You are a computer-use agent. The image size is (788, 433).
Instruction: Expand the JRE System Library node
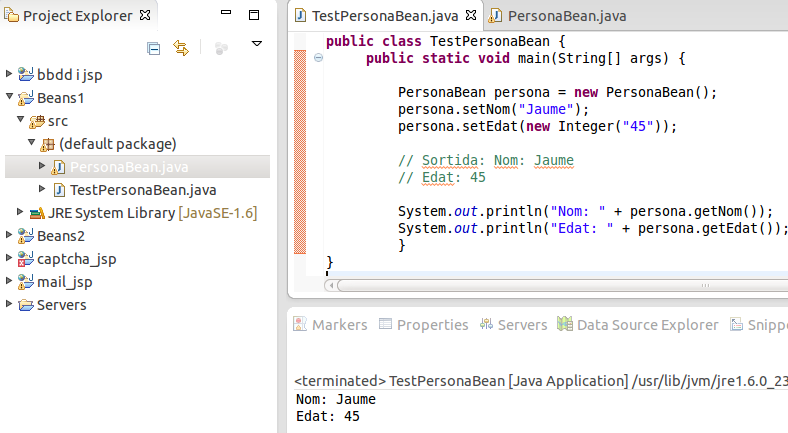[21, 212]
